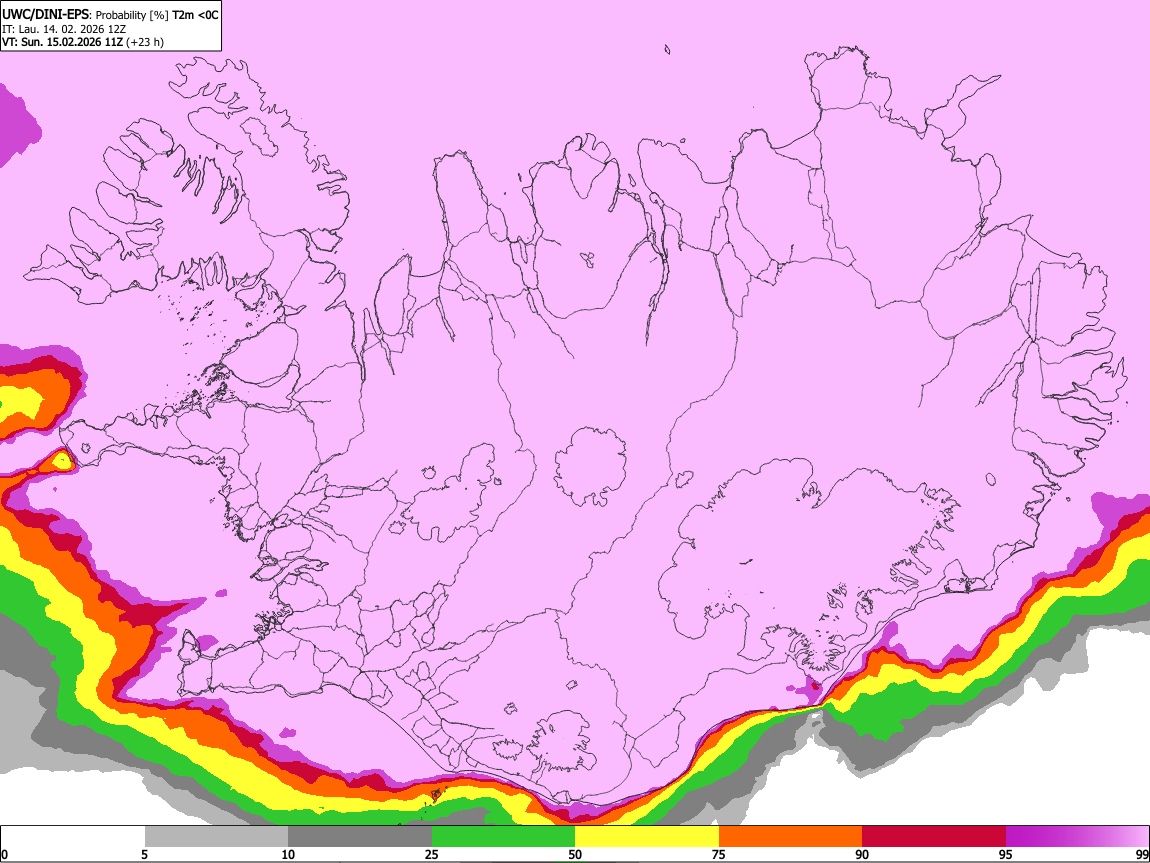Click the legend value '95'

pos(1006,854)
